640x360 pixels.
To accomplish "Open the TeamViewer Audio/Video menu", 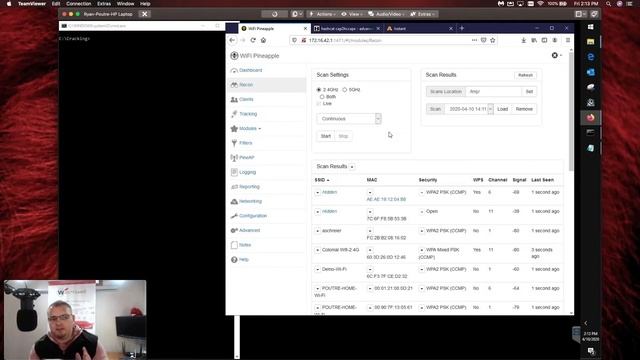I will coord(386,14).
